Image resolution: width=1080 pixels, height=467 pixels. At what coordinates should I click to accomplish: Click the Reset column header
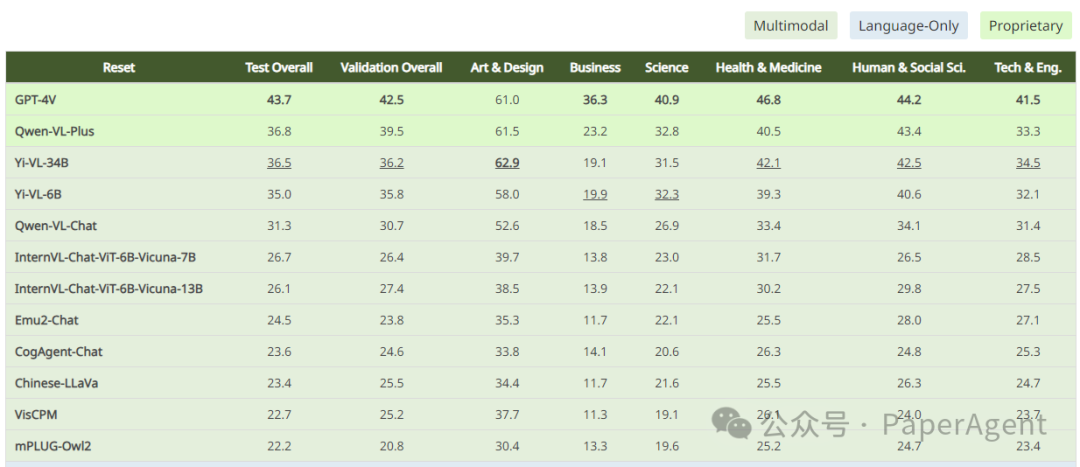pos(119,68)
